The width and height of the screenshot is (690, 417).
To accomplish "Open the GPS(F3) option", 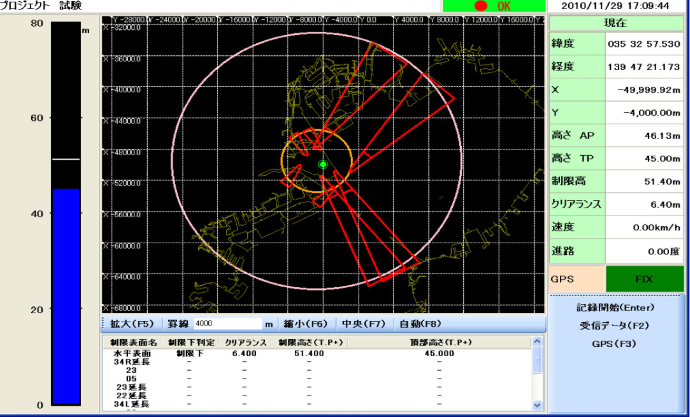I will click(616, 344).
